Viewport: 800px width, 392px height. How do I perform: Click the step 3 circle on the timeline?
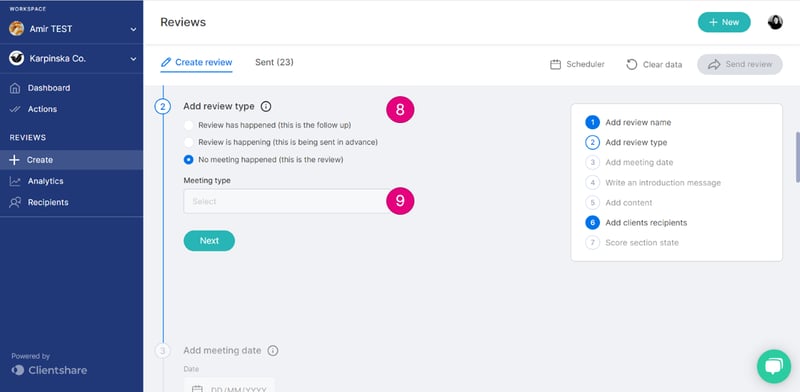point(163,351)
